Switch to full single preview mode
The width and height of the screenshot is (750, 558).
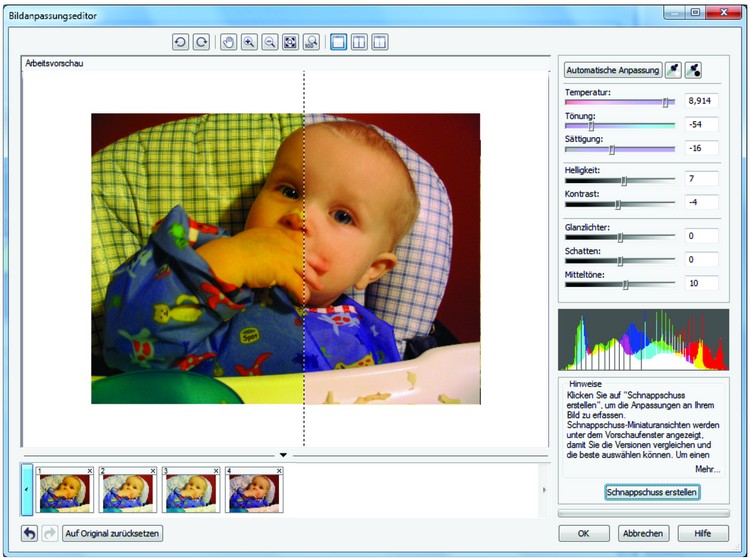pos(339,43)
